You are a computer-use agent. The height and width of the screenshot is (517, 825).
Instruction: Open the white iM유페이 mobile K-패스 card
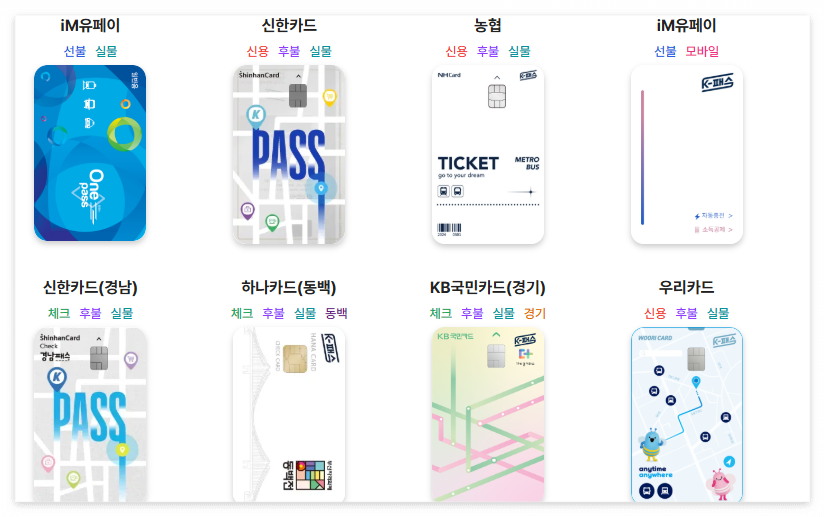click(x=687, y=154)
